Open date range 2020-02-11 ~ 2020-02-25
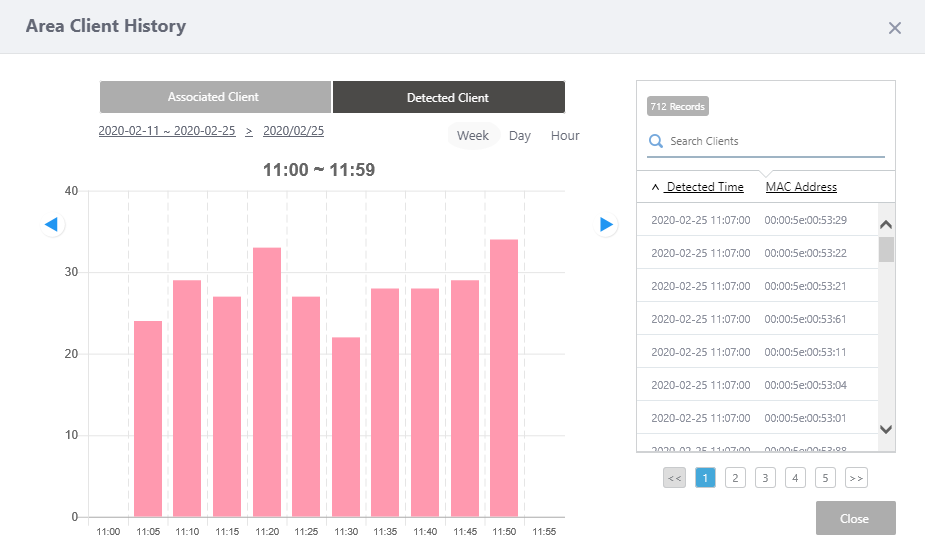925x553 pixels. click(x=166, y=131)
